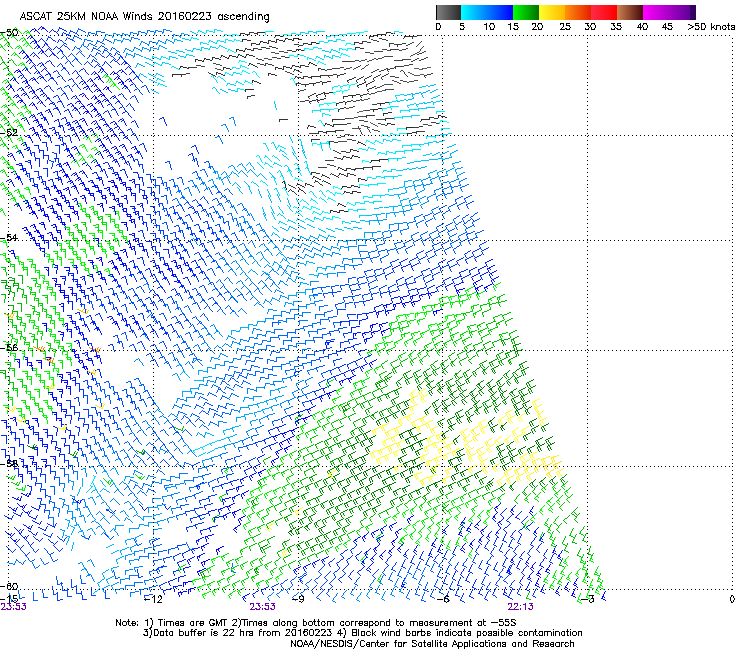Click the 'Times are GMT' note line
Image resolution: width=740 pixels, height=650 pixels.
click(316, 623)
